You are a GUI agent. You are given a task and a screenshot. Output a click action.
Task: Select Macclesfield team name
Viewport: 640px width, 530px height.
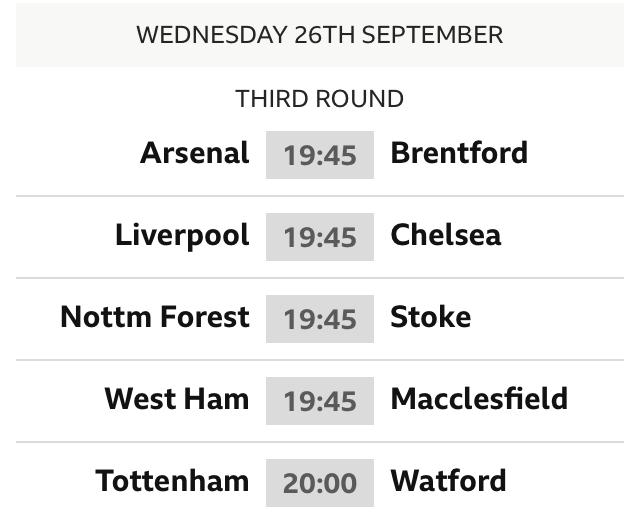click(x=479, y=399)
